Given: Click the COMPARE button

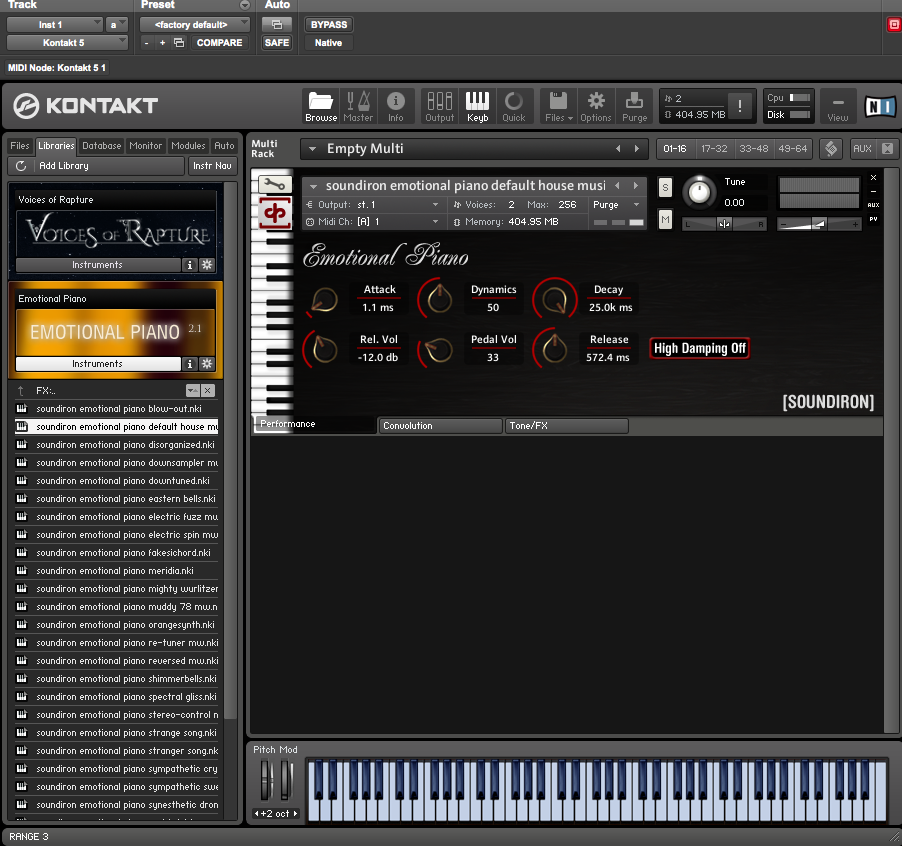Looking at the screenshot, I should pos(219,43).
